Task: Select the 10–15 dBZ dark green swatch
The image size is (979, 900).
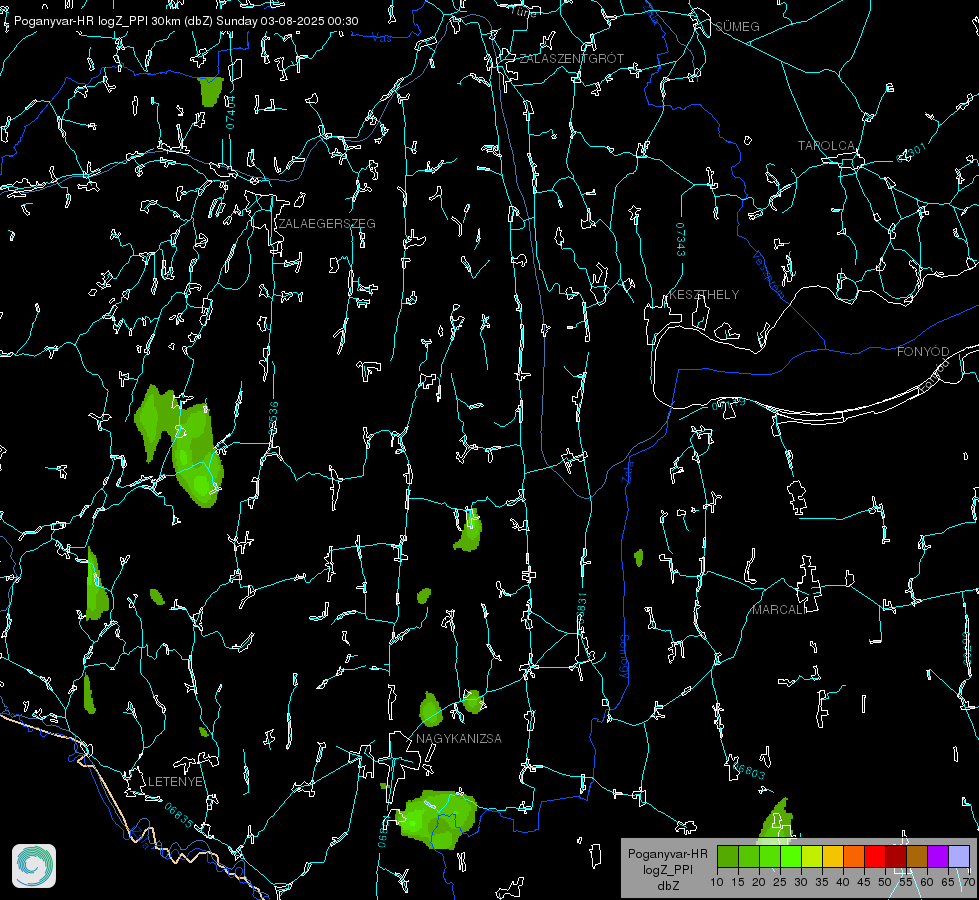Action: 728,857
